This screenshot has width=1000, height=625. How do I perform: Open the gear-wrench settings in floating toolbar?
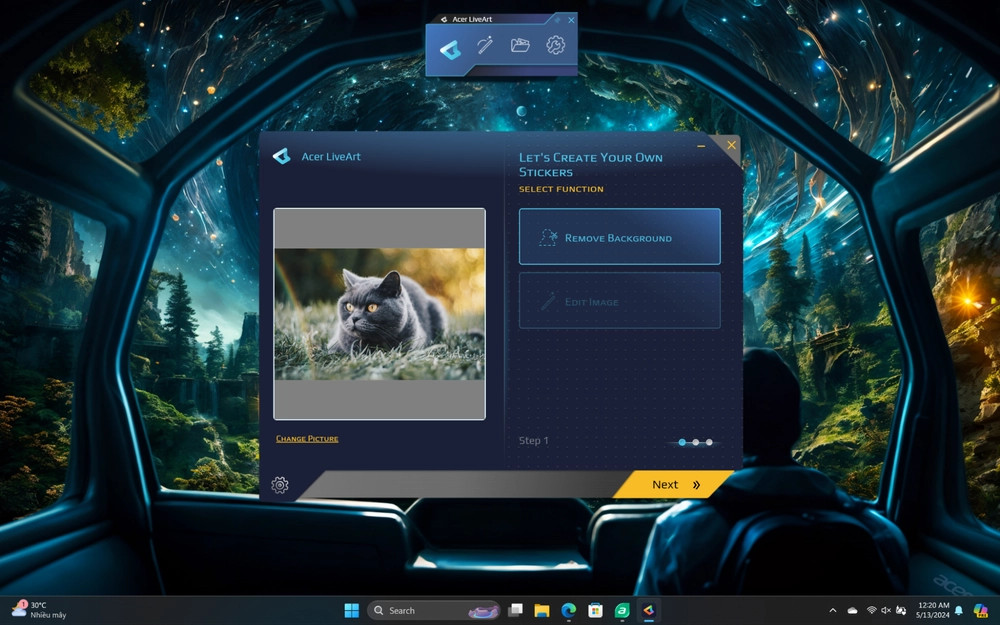(x=556, y=46)
